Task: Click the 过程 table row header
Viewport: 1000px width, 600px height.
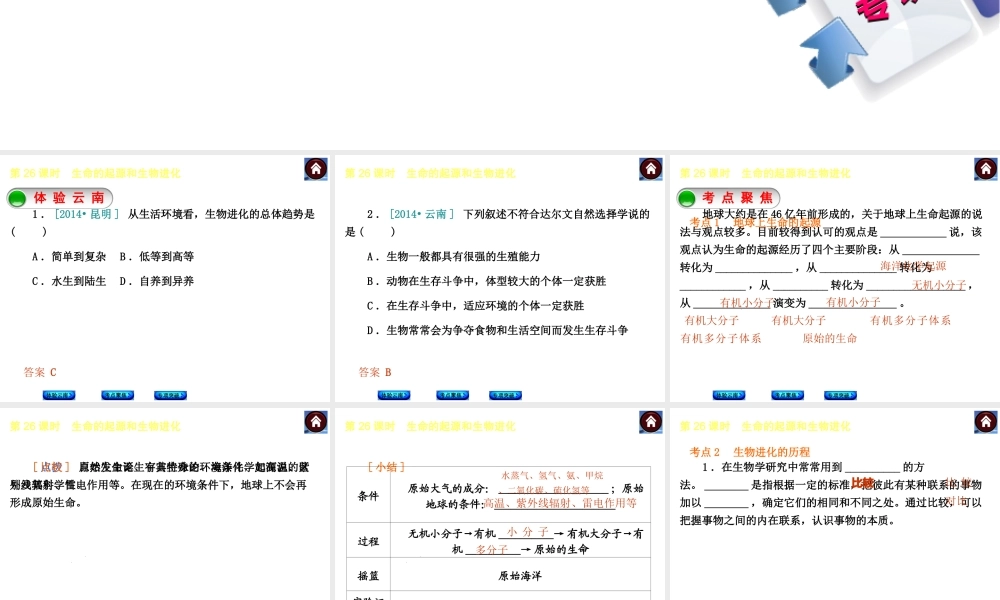Action: click(x=368, y=541)
